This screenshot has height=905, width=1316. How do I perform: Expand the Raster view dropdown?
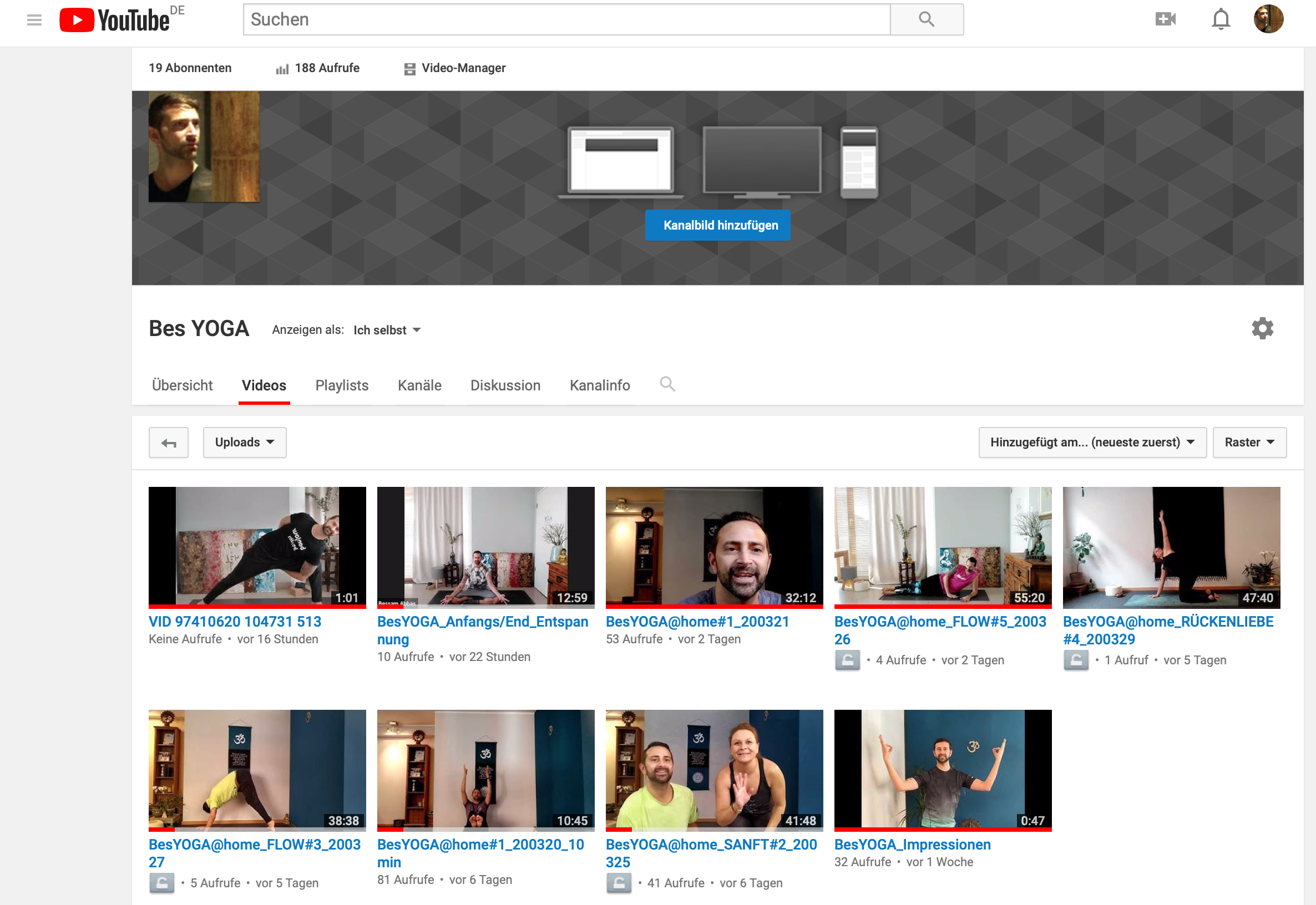(1249, 443)
